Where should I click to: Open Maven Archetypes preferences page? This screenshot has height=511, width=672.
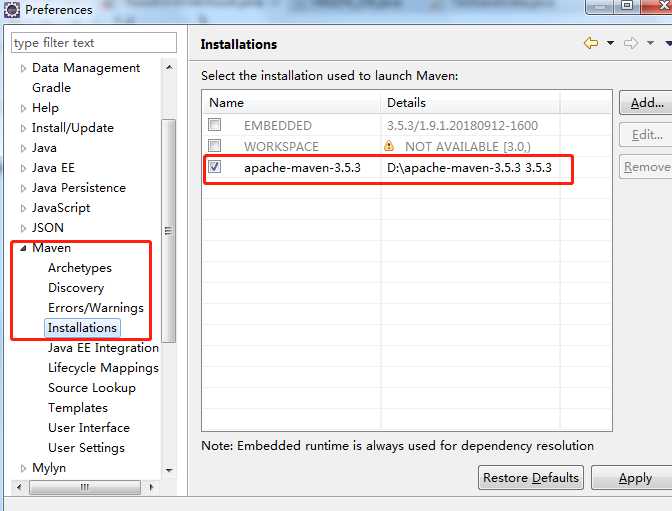pyautogui.click(x=80, y=268)
